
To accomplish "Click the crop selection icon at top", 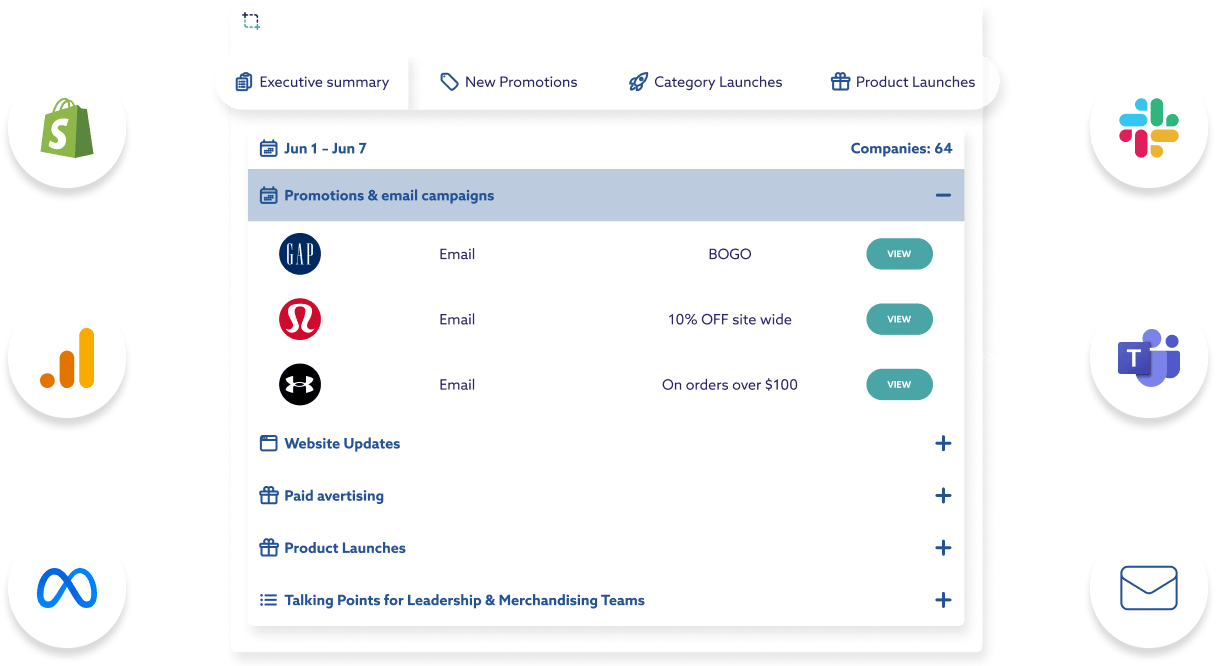I will pyautogui.click(x=251, y=20).
